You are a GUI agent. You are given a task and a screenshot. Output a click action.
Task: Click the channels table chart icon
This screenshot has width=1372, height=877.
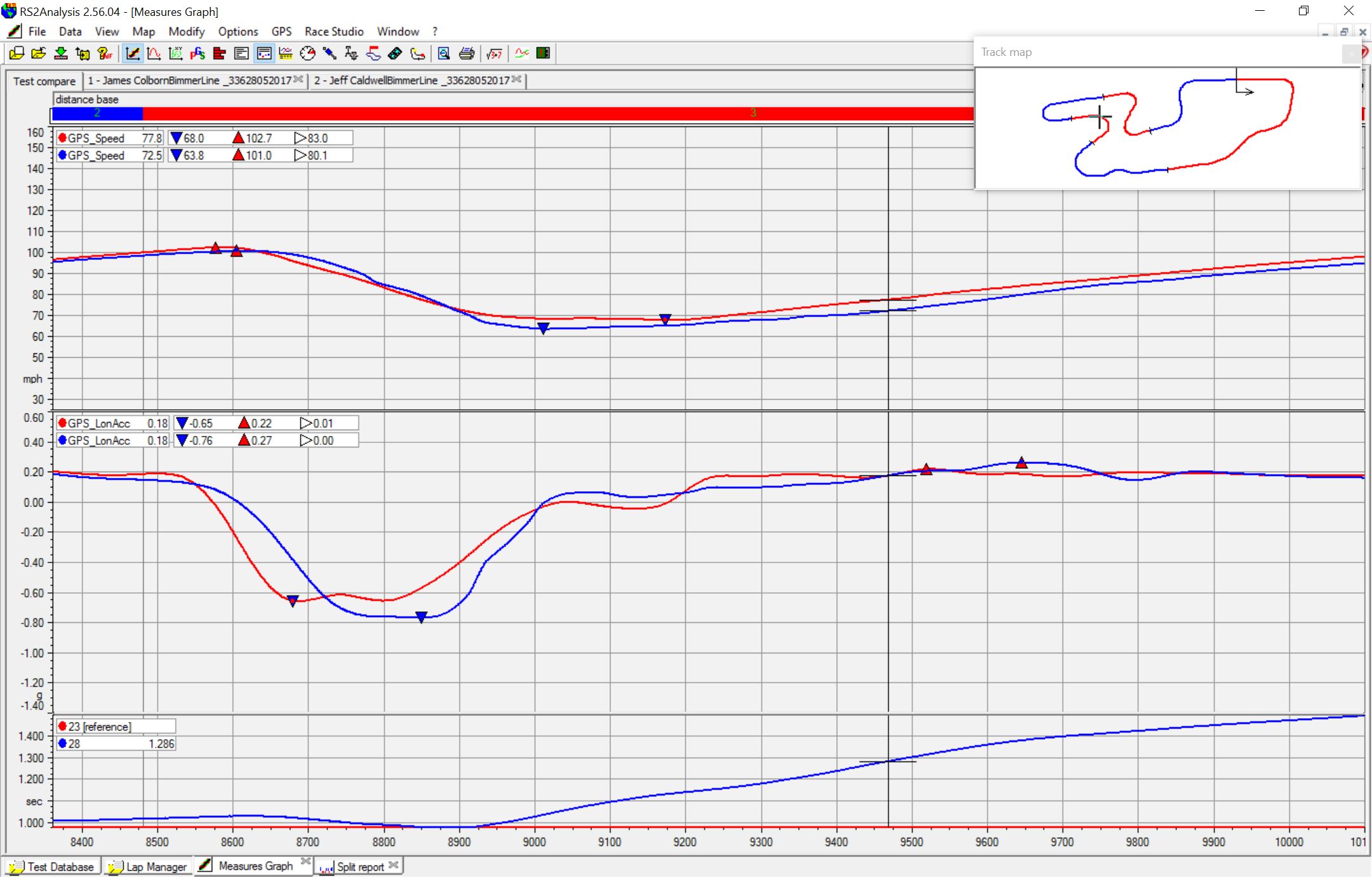pyautogui.click(x=286, y=53)
